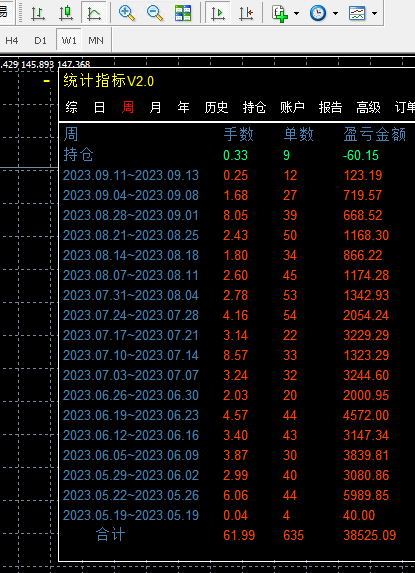
Task: Select the 2023.07.31~2023.08.04 week row
Action: pos(131,295)
